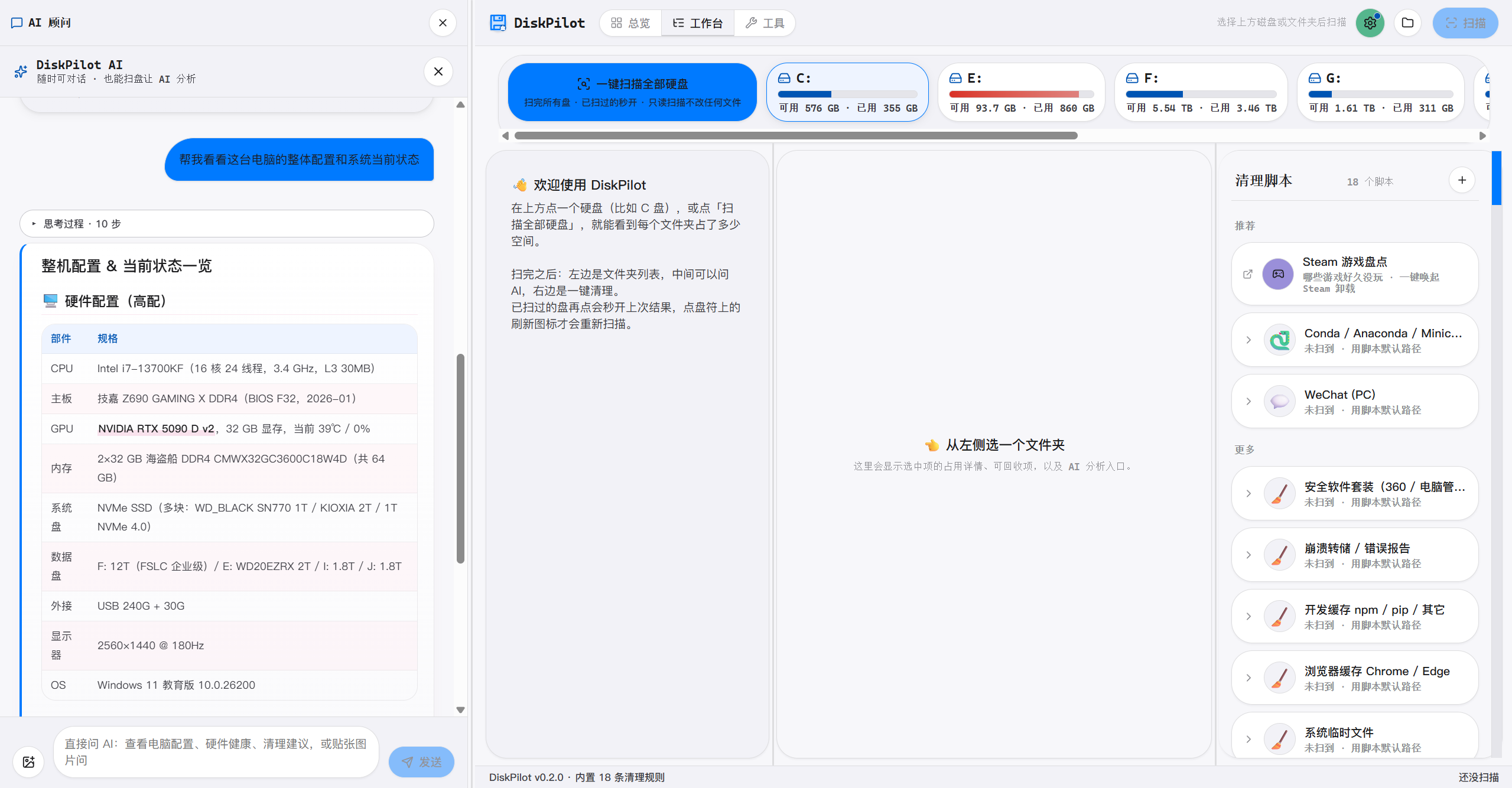
Task: Select the G: drive card
Action: (x=1381, y=92)
